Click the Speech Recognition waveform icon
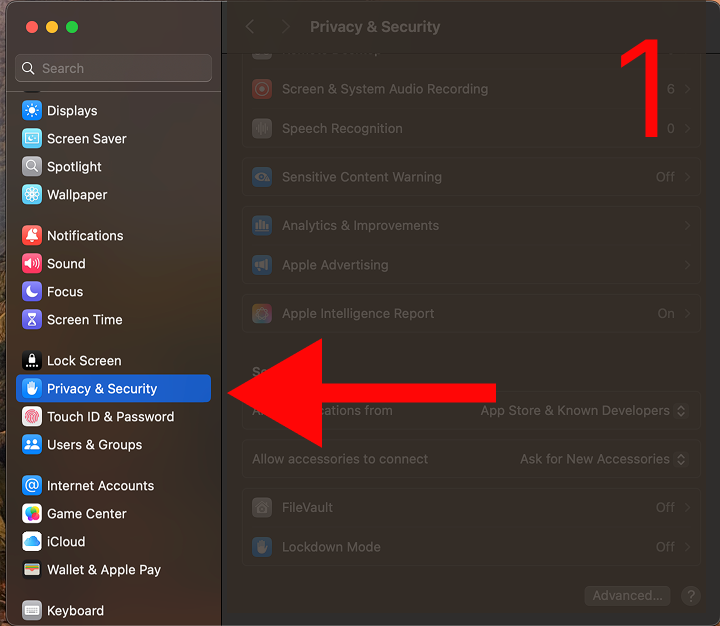 click(262, 129)
